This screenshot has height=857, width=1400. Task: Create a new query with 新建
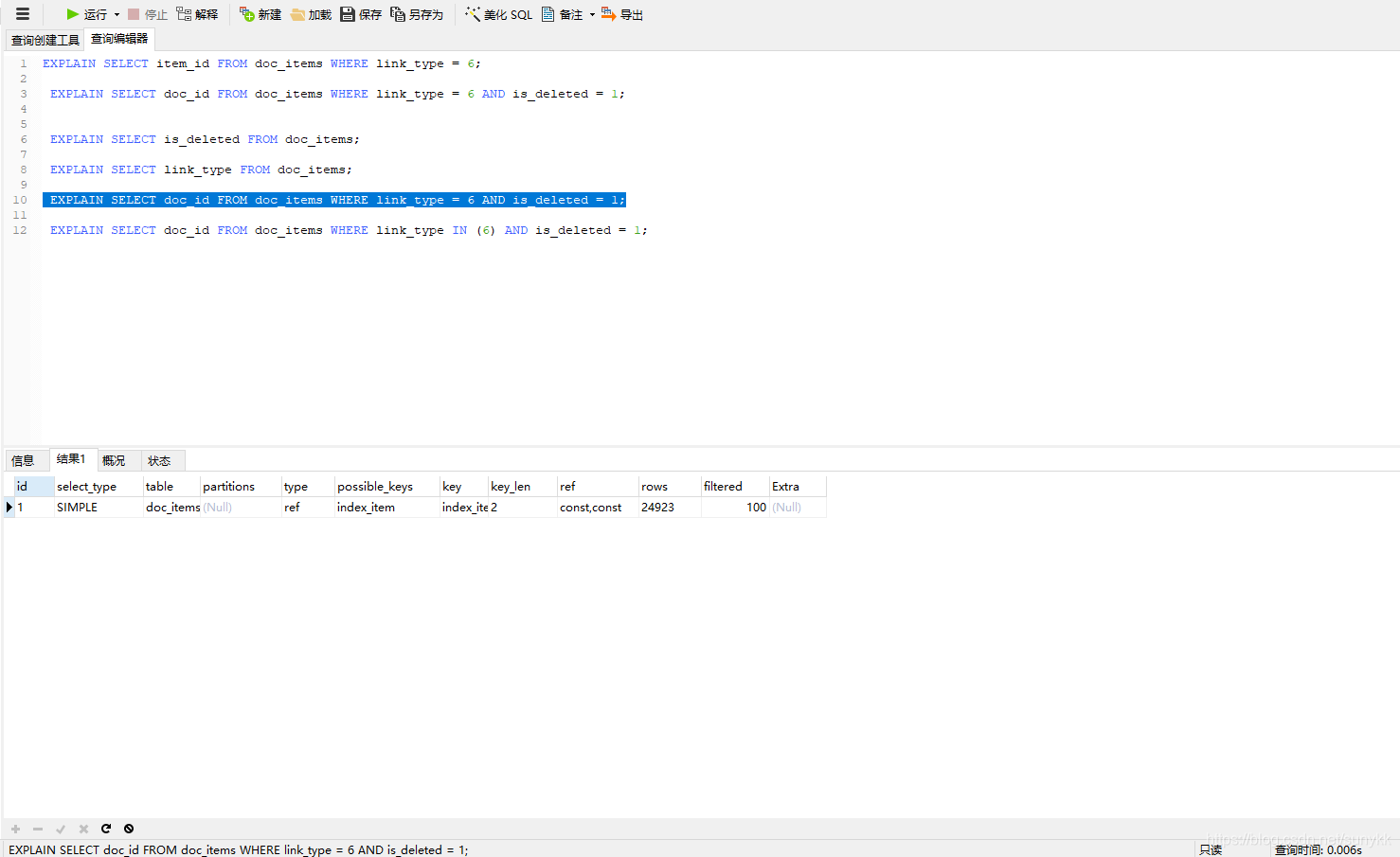260,14
